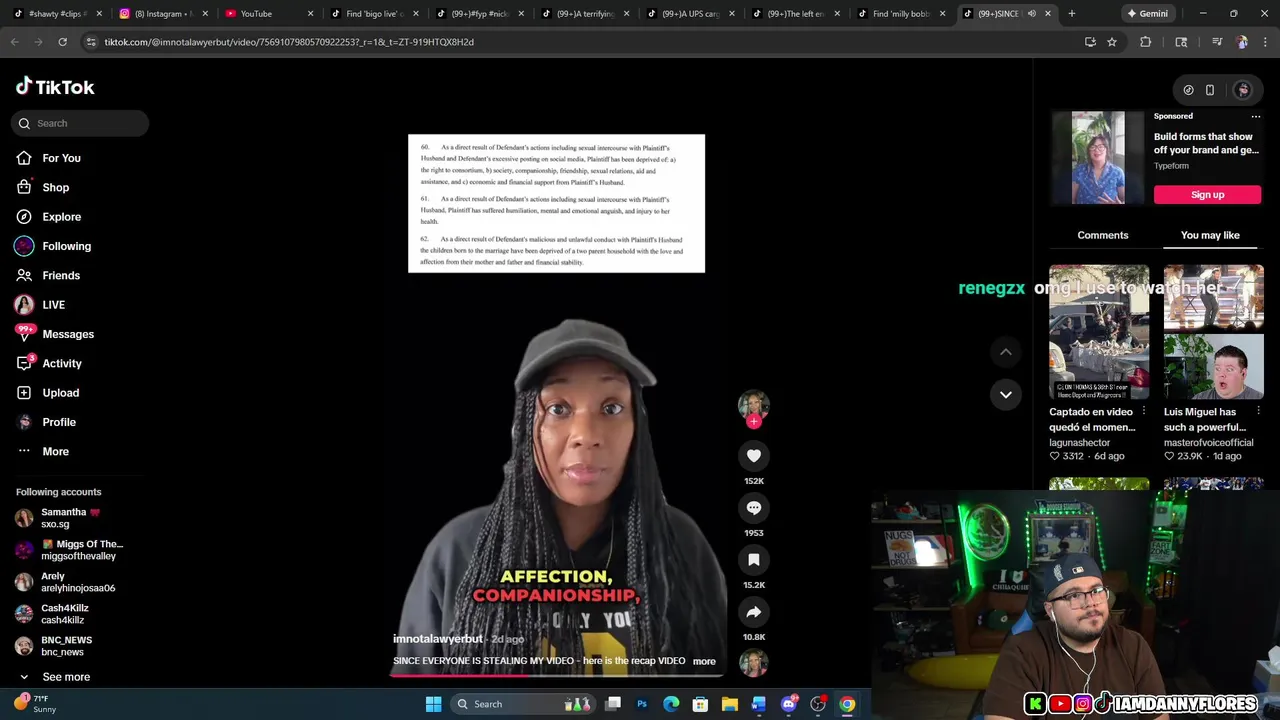The width and height of the screenshot is (1280, 720).
Task: Click the phone-shaped icon in top-right pill
Action: (x=1210, y=90)
